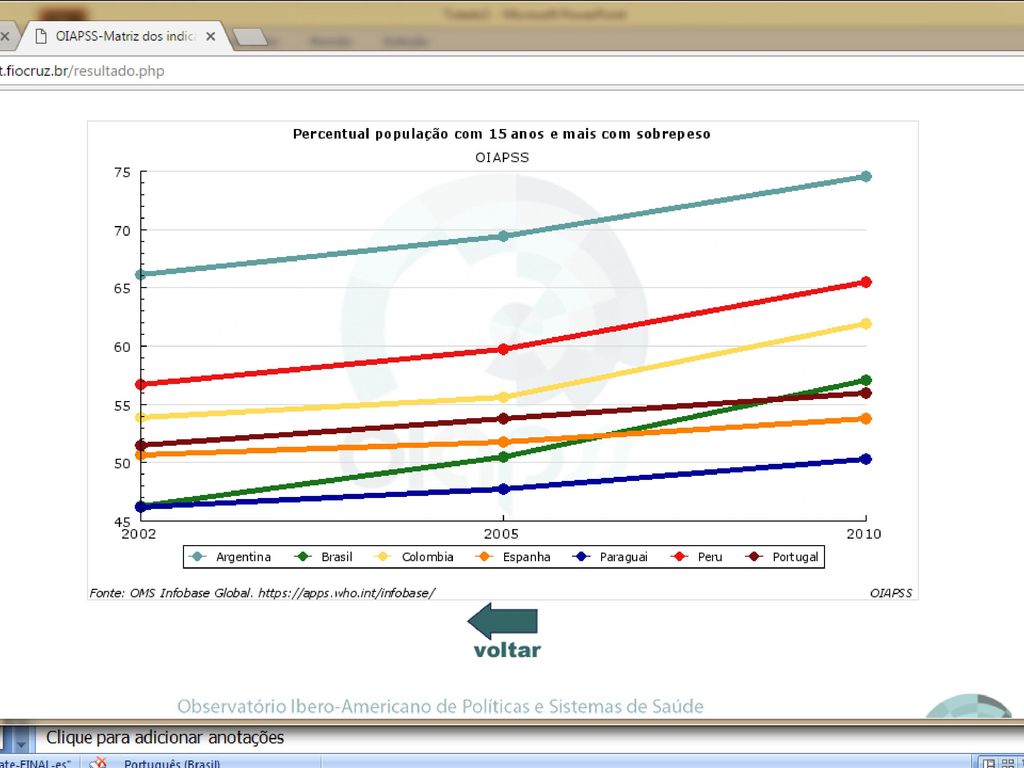Viewport: 1024px width, 768px height.
Task: Open a new browser tab
Action: [x=250, y=37]
